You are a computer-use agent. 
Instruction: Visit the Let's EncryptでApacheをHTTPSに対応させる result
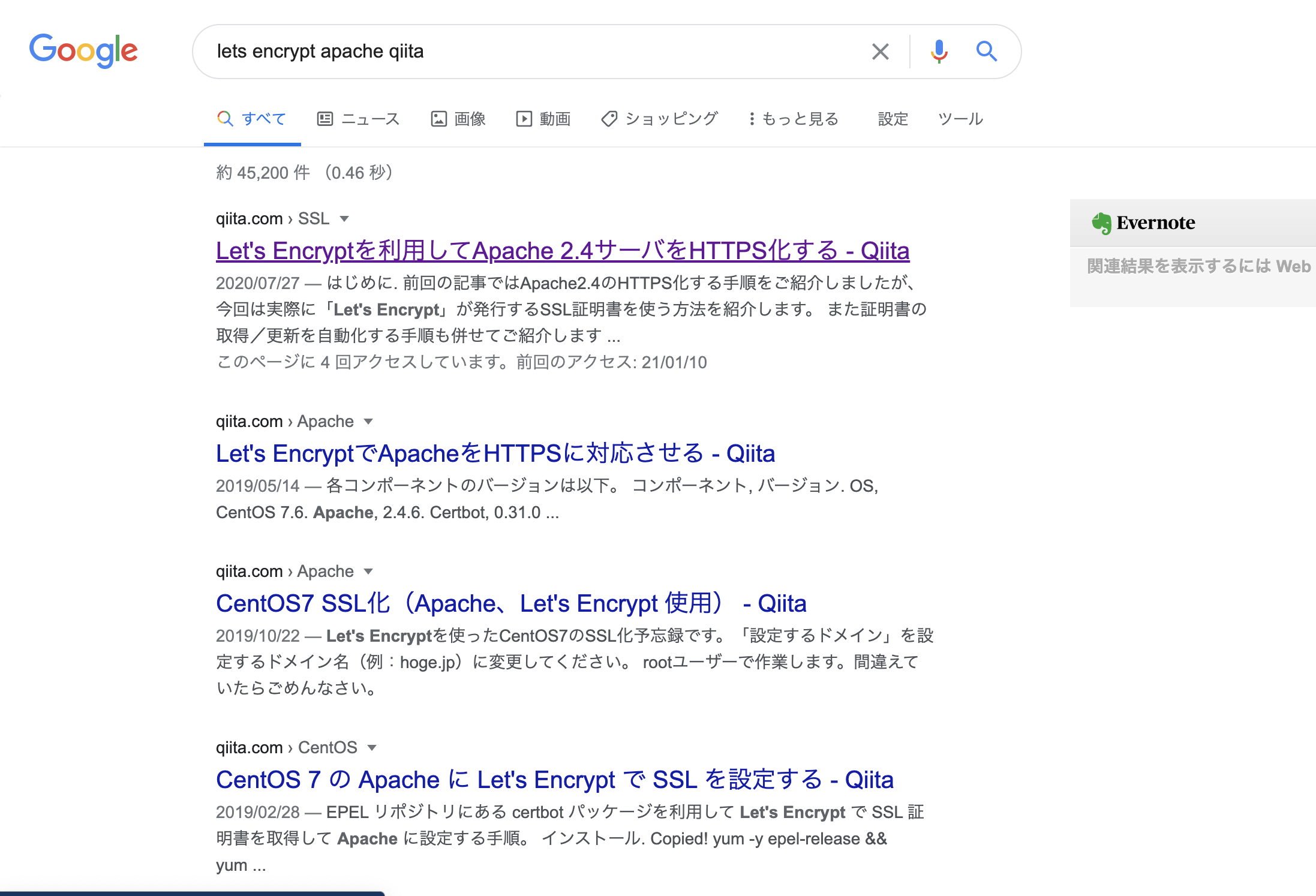495,454
